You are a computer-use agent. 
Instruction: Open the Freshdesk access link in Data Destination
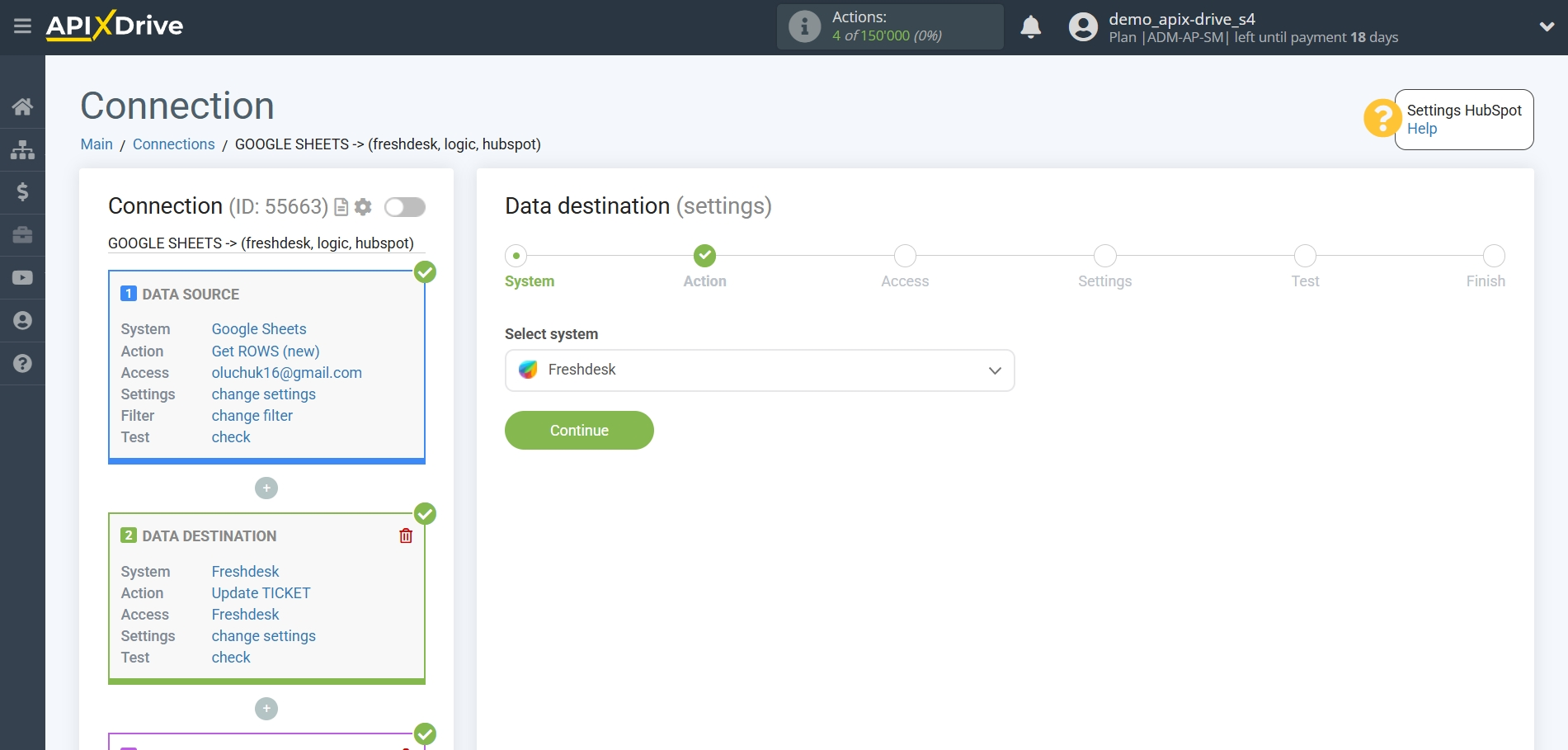click(x=246, y=615)
